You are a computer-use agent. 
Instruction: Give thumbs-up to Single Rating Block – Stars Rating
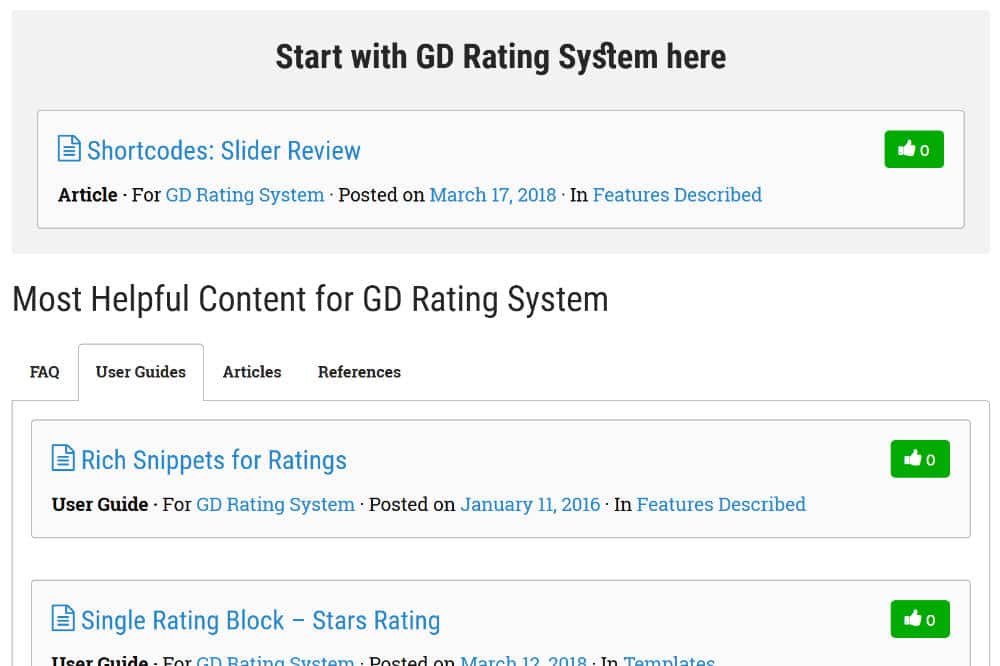point(920,619)
